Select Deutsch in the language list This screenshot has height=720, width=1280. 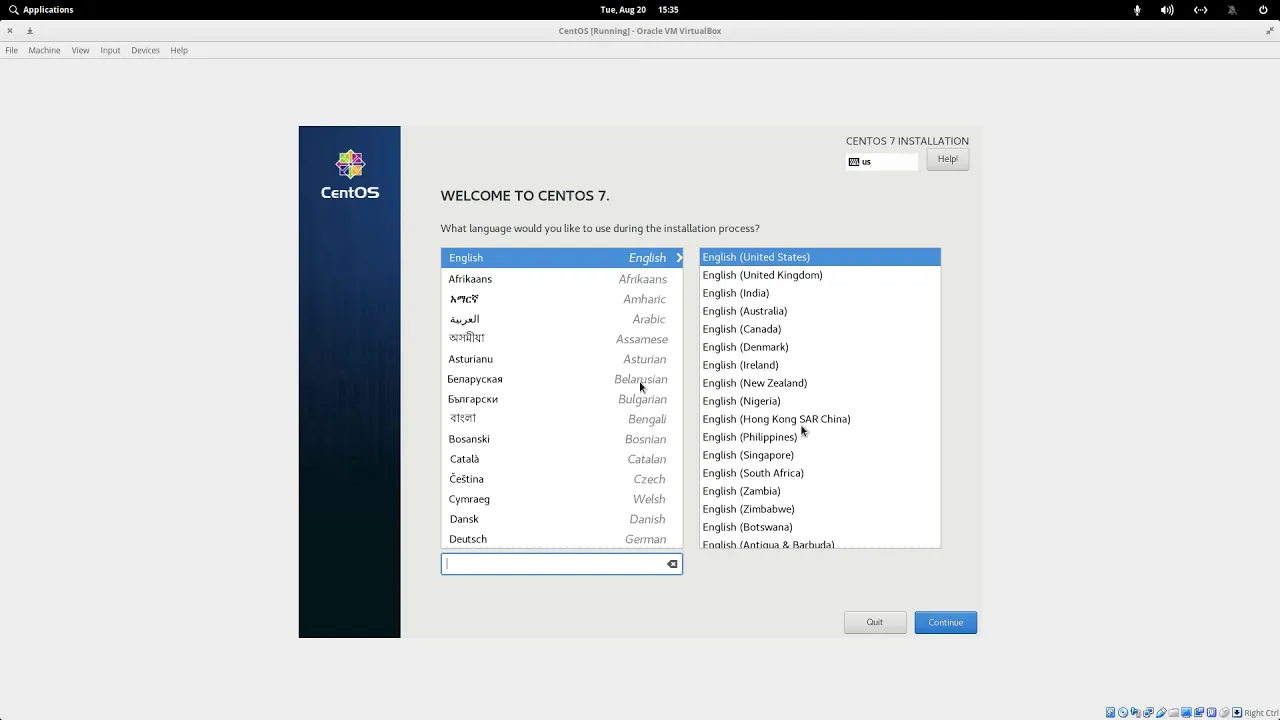coord(562,539)
